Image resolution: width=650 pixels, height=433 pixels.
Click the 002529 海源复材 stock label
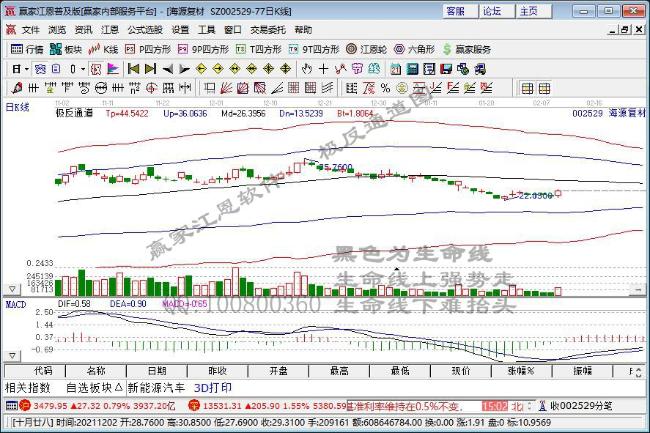(x=609, y=113)
